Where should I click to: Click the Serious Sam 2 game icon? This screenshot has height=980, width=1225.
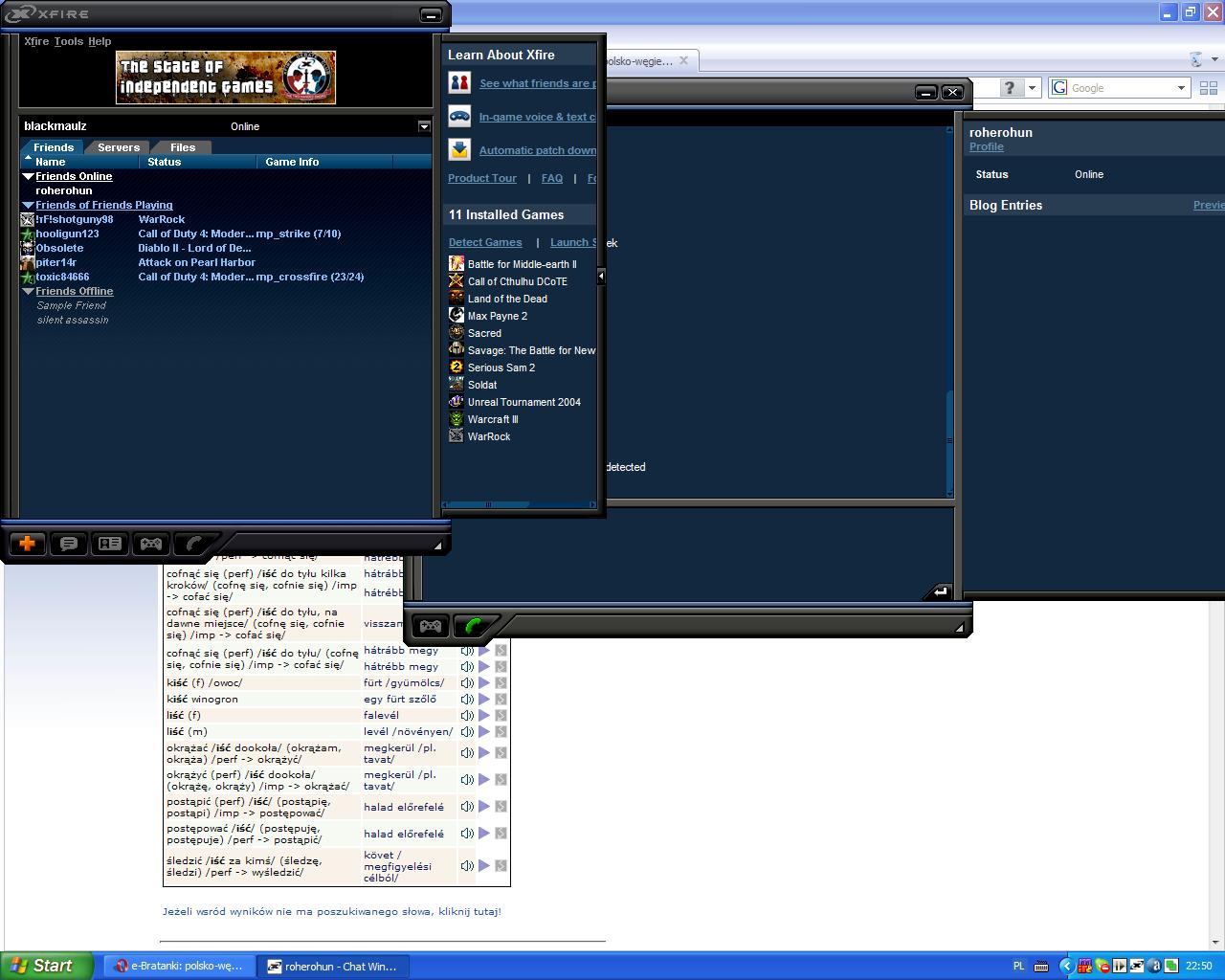(x=457, y=367)
